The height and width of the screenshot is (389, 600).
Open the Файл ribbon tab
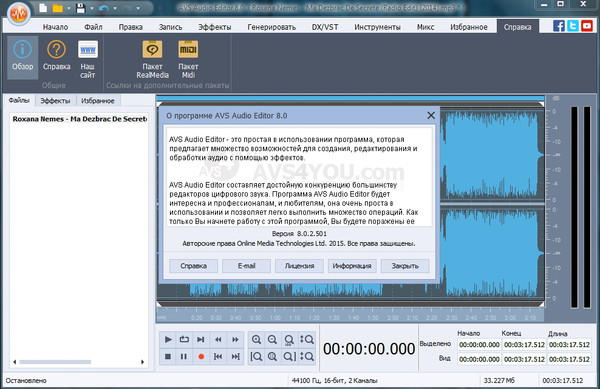93,27
